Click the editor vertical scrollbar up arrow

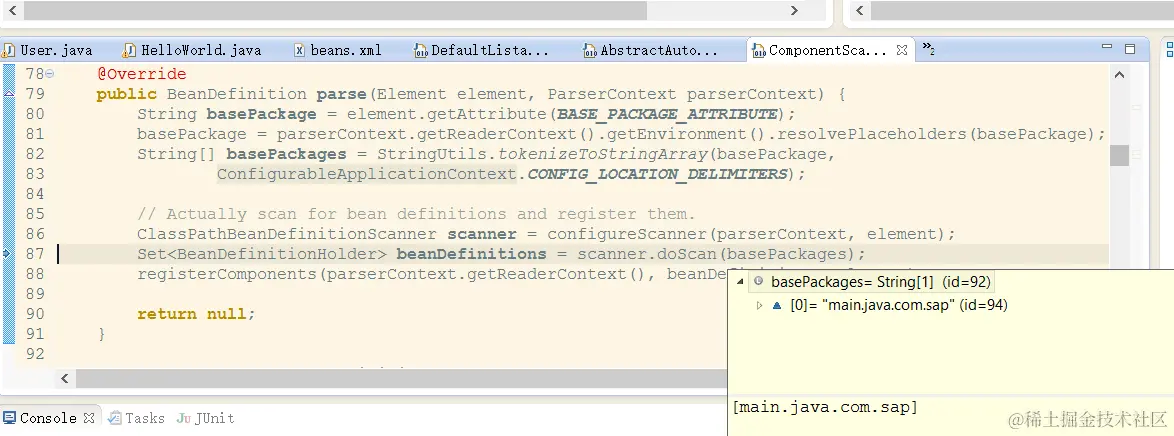(x=1119, y=75)
